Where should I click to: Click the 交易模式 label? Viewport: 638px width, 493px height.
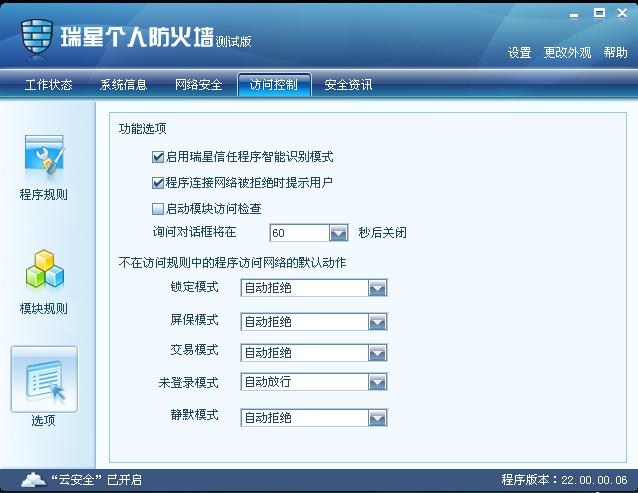pyautogui.click(x=194, y=350)
